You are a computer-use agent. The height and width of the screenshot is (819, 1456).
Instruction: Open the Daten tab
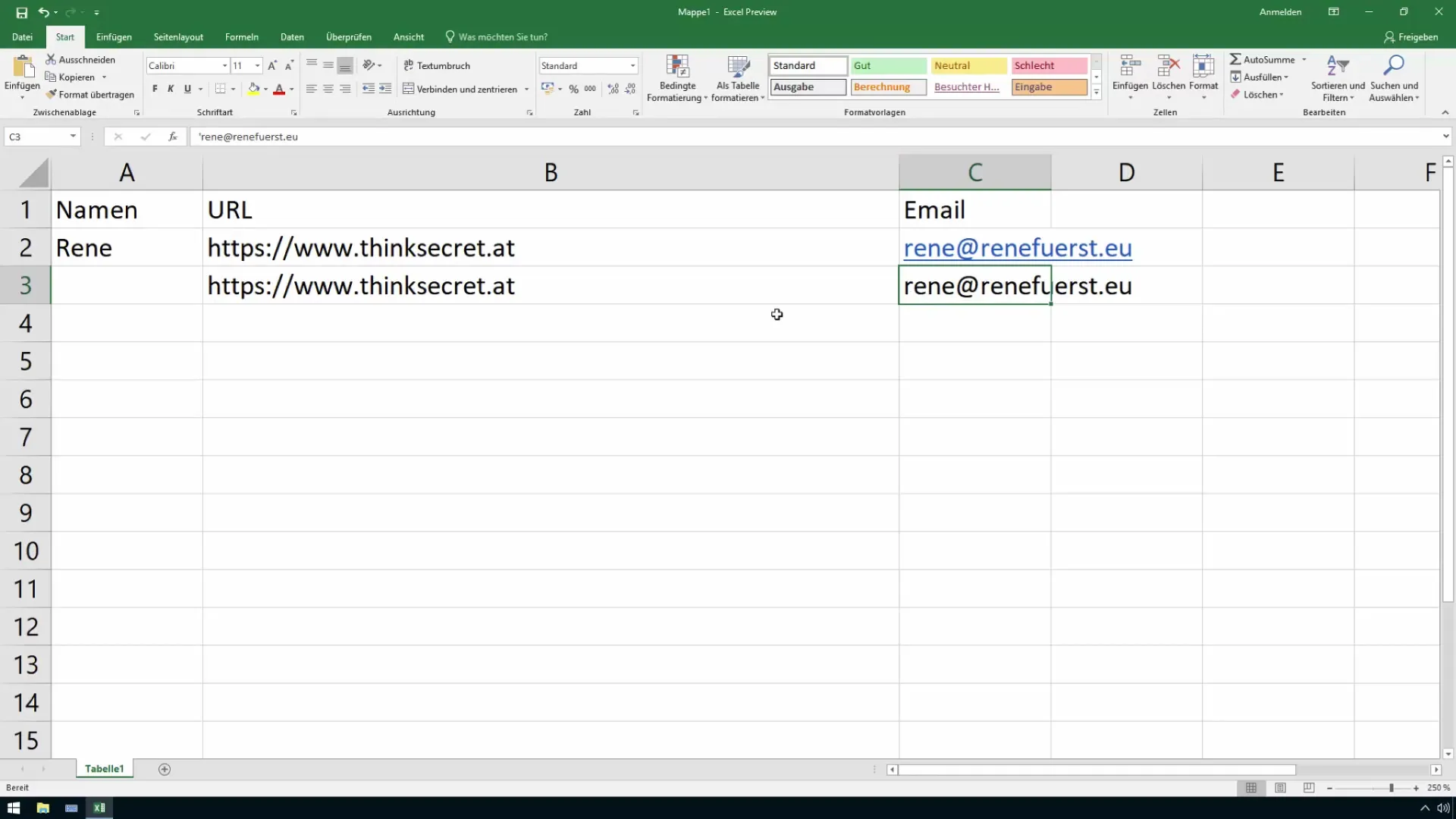(x=292, y=36)
